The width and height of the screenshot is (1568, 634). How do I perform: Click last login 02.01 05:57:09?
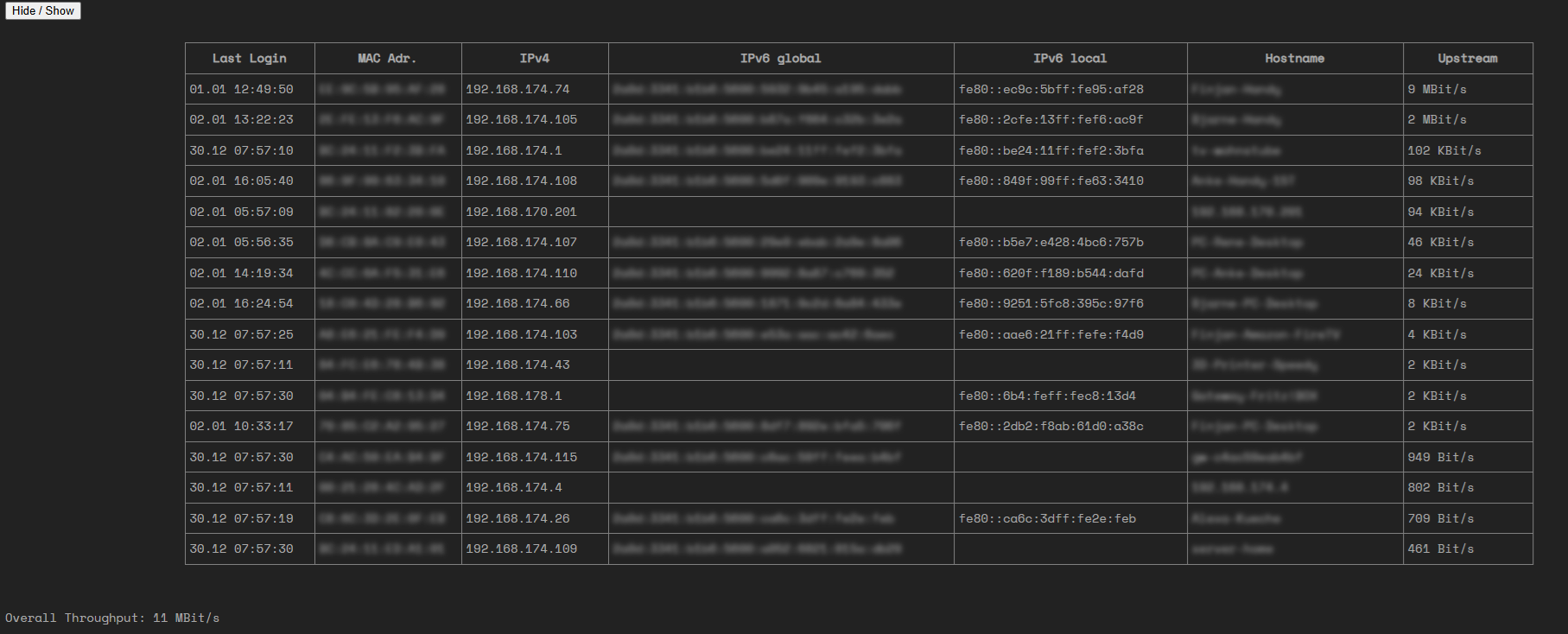[x=242, y=212]
